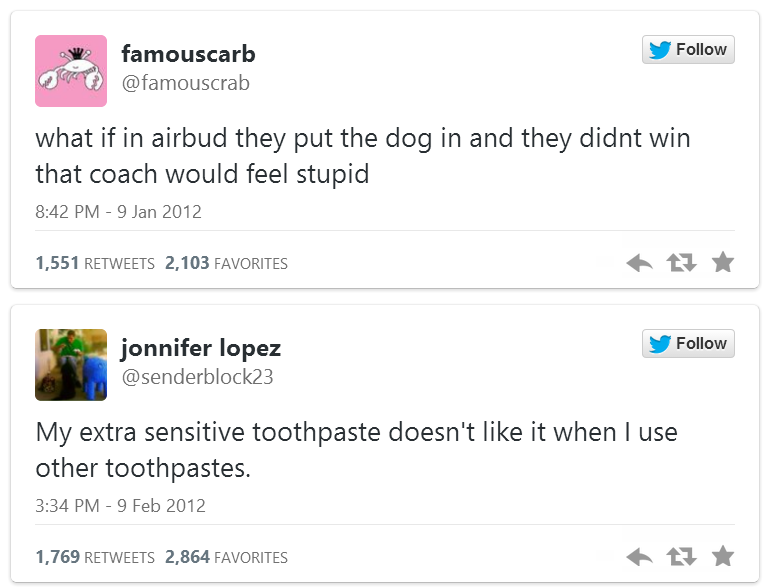769x587 pixels.
Task: View the 2,103 favorites list
Action: (x=226, y=264)
